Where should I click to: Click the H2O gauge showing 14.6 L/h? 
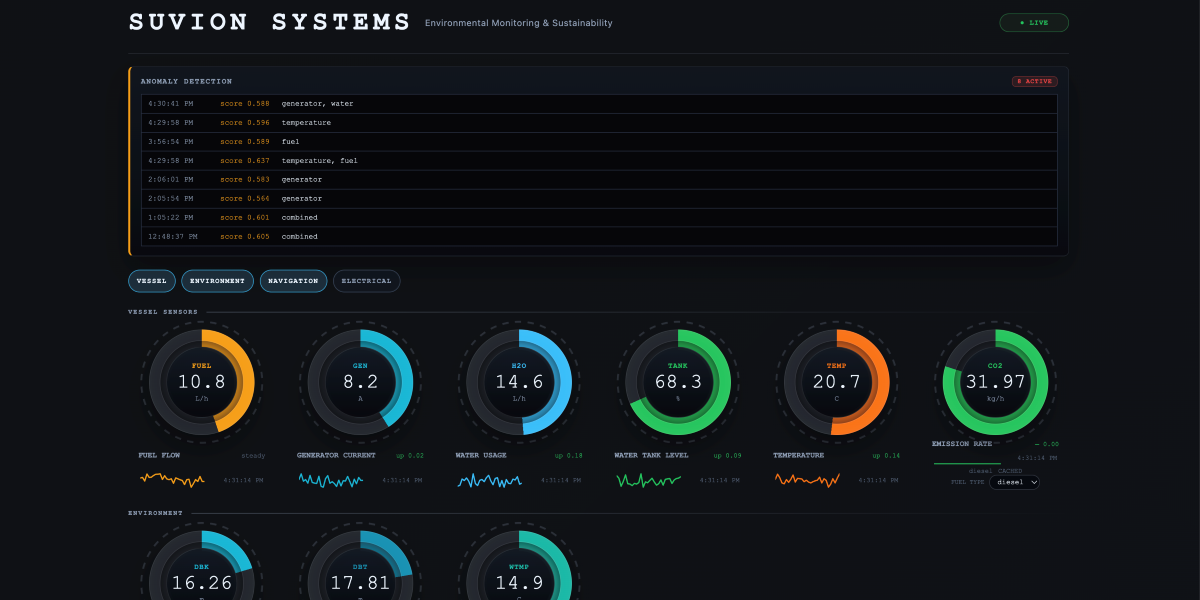[519, 382]
